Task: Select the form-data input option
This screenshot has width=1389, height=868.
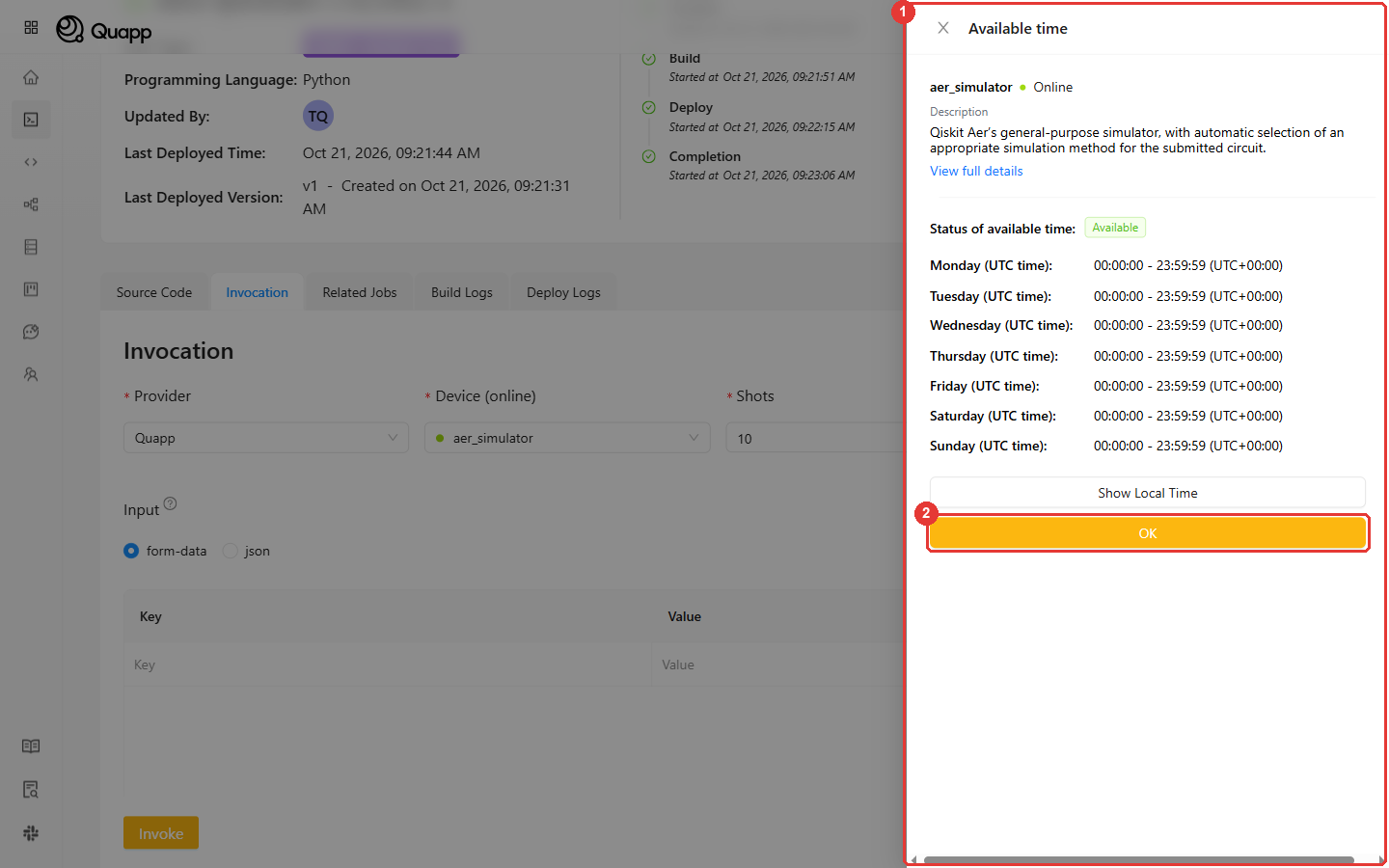Action: coord(165,551)
